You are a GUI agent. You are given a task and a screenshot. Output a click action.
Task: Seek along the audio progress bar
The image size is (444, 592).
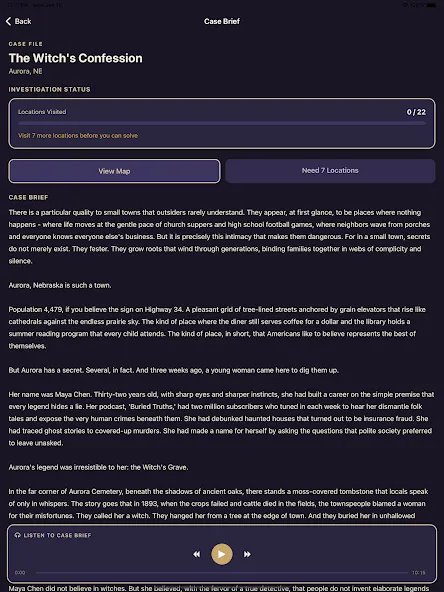(x=222, y=572)
